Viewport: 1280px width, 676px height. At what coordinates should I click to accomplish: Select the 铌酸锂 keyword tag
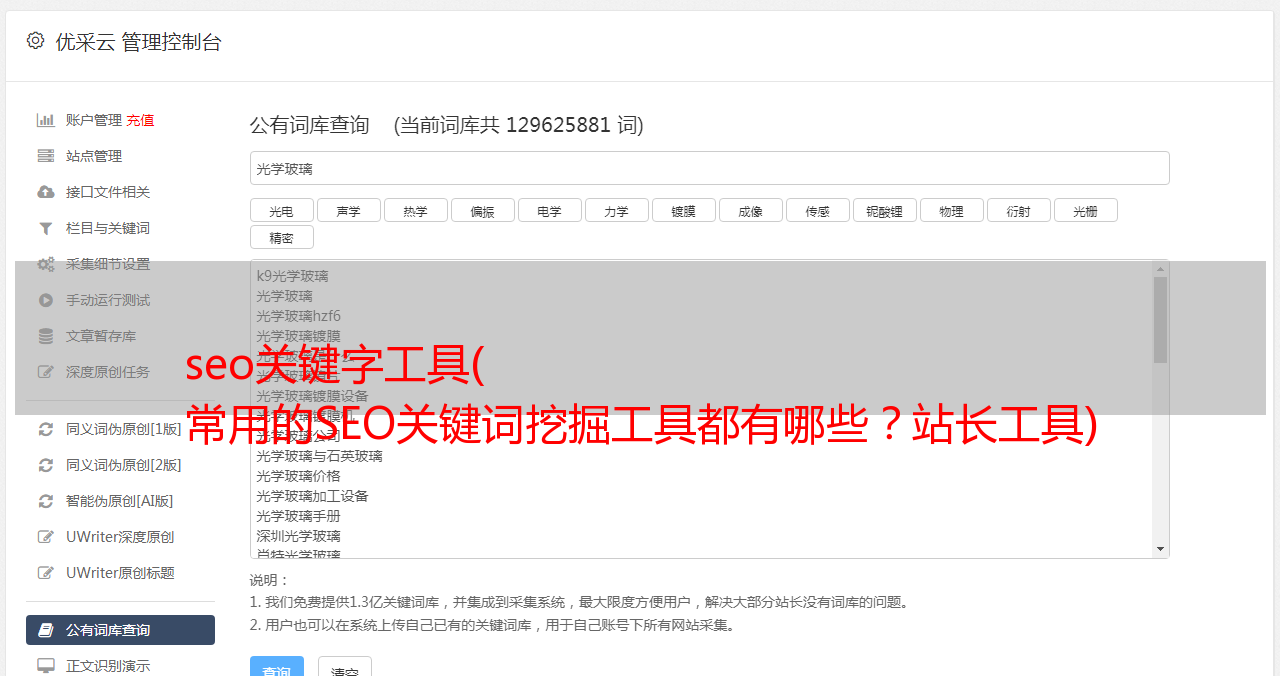[885, 210]
